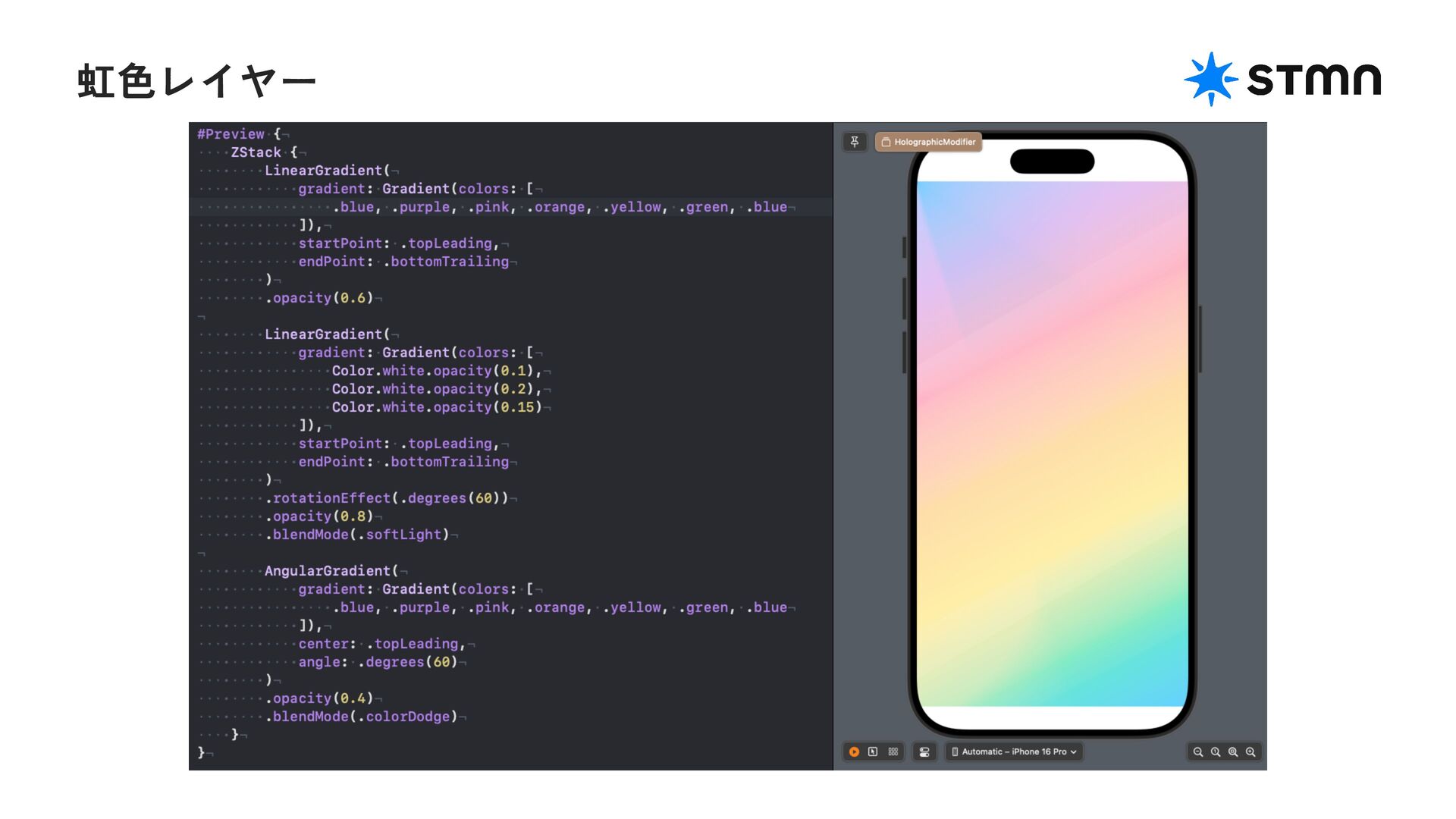
Task: Click the 虹色レイヤー slide title
Action: pyautogui.click(x=196, y=81)
